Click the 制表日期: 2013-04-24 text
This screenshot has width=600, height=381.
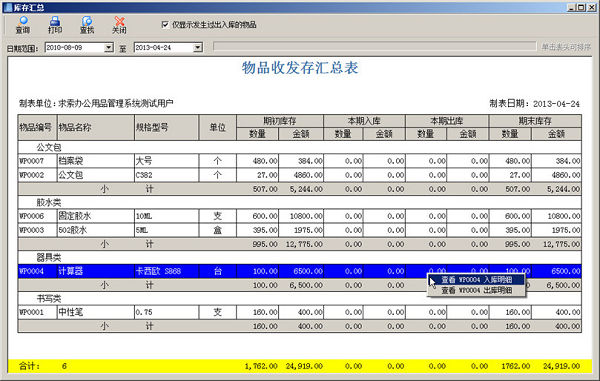pos(535,104)
